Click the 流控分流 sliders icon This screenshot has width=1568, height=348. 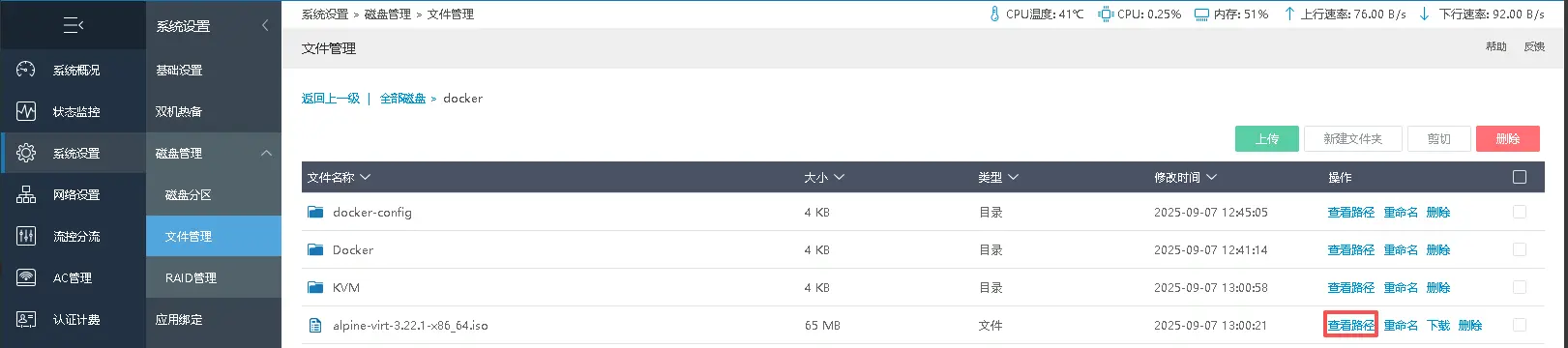coord(26,236)
